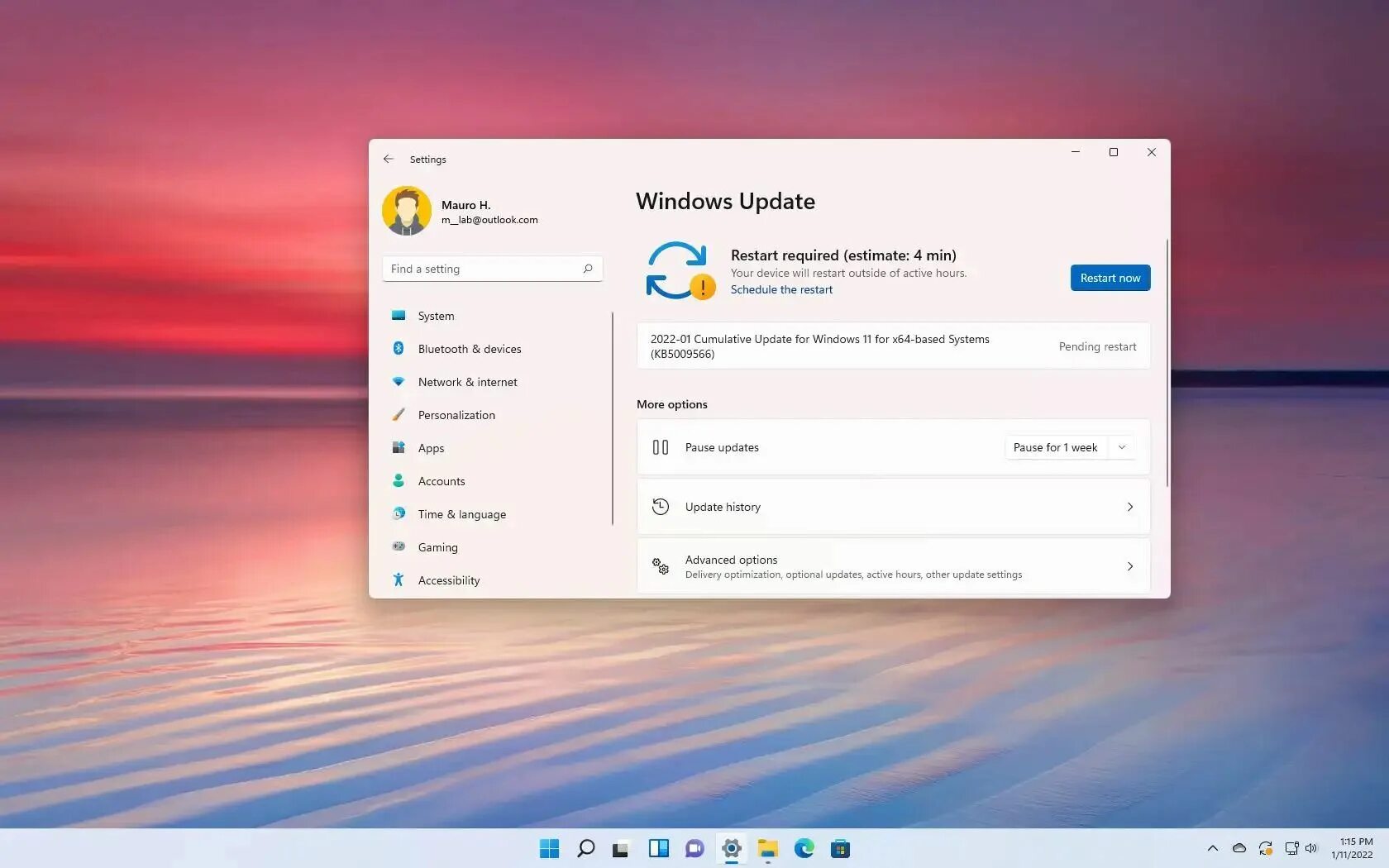This screenshot has height=868, width=1389.
Task: Open the Windows Start menu
Action: tap(549, 848)
